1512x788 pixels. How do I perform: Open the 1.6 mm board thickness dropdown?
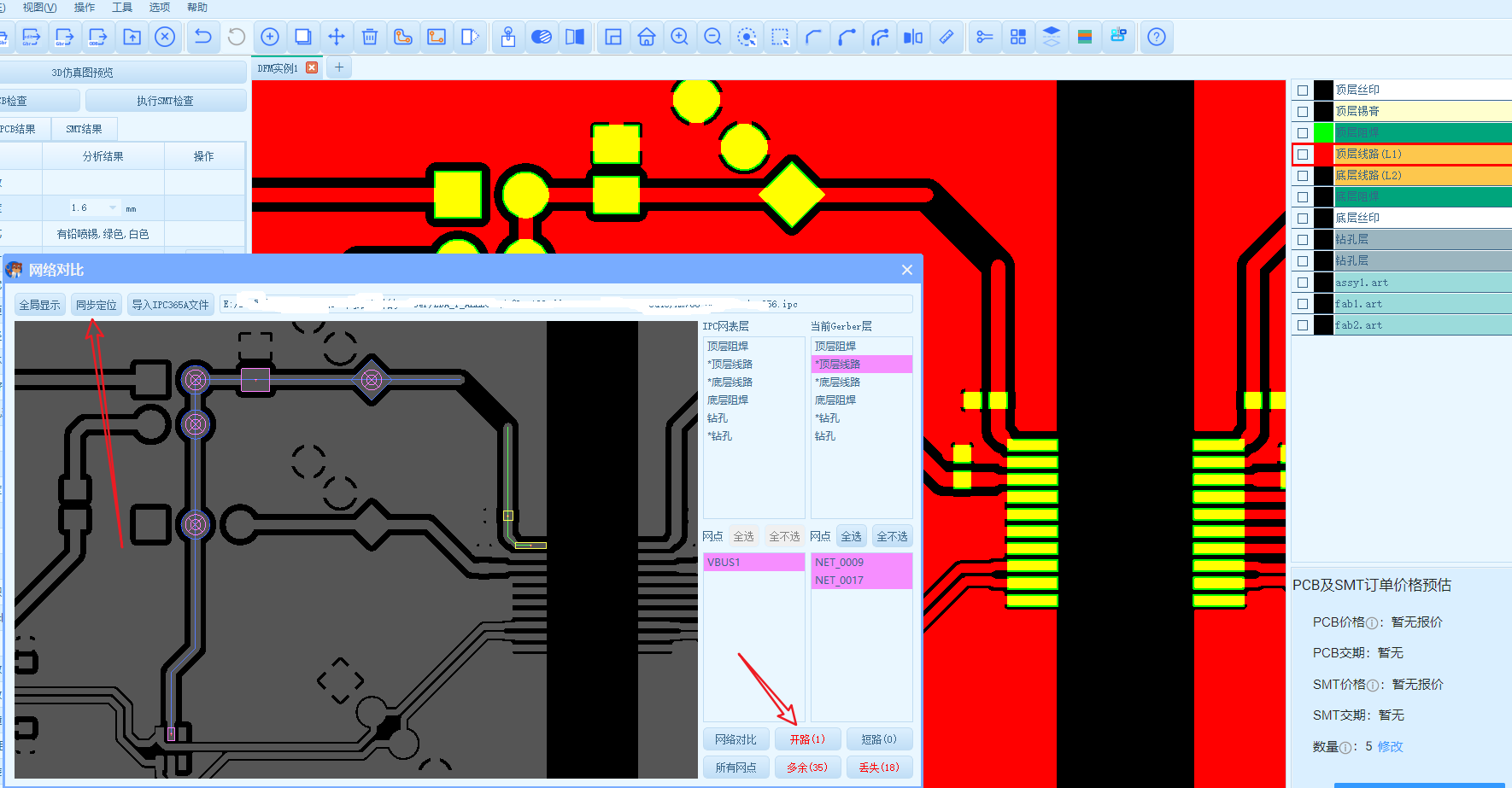click(113, 207)
